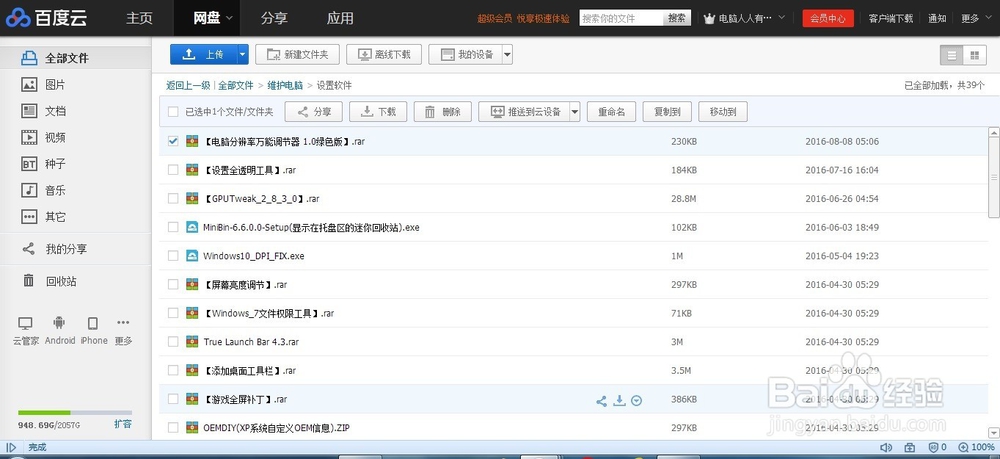
Task: Click the 云管家 desktop client icon
Action: (x=26, y=323)
